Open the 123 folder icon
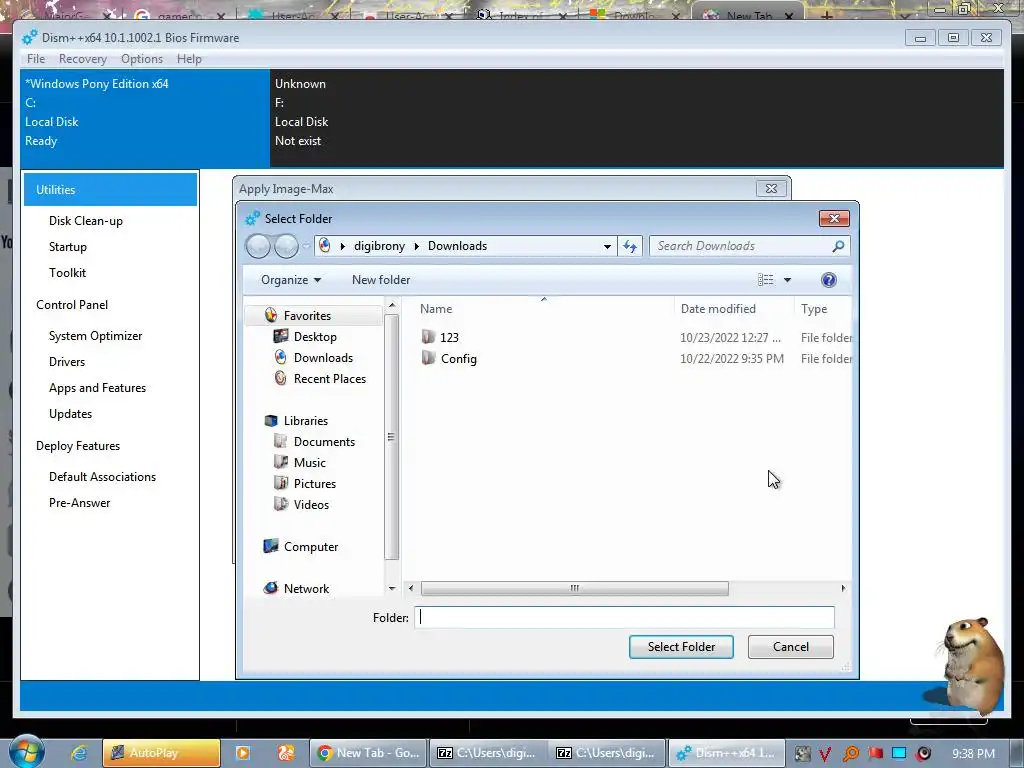 click(x=428, y=337)
